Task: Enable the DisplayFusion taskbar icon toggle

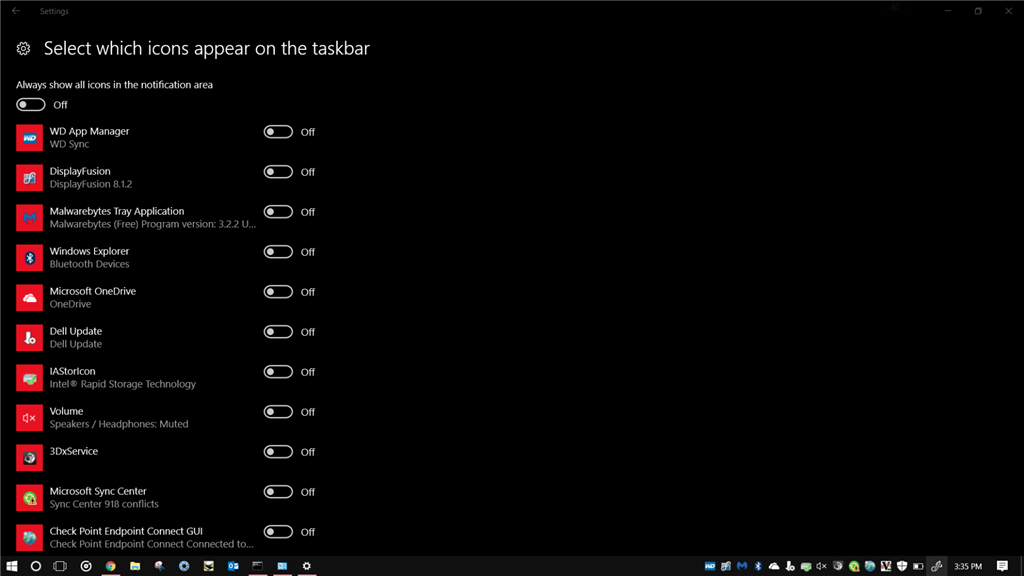Action: pos(278,172)
